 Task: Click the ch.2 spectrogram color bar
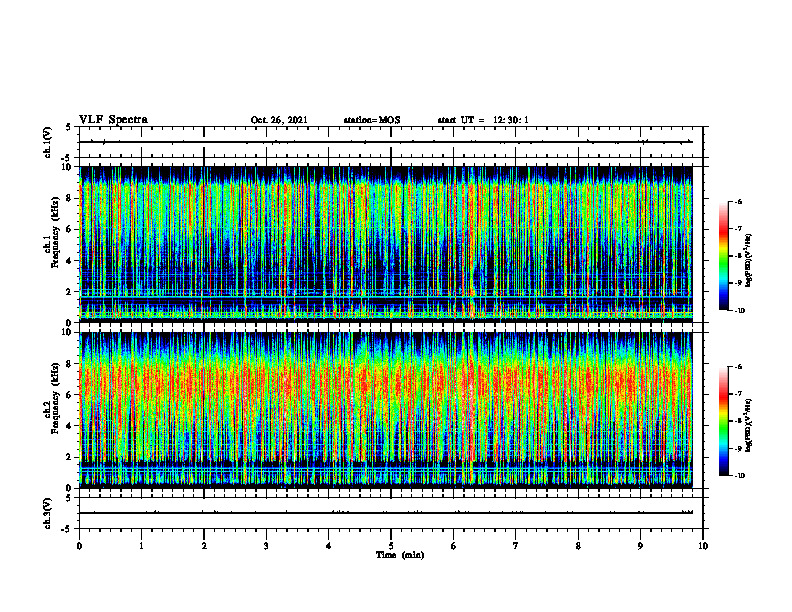click(x=723, y=421)
